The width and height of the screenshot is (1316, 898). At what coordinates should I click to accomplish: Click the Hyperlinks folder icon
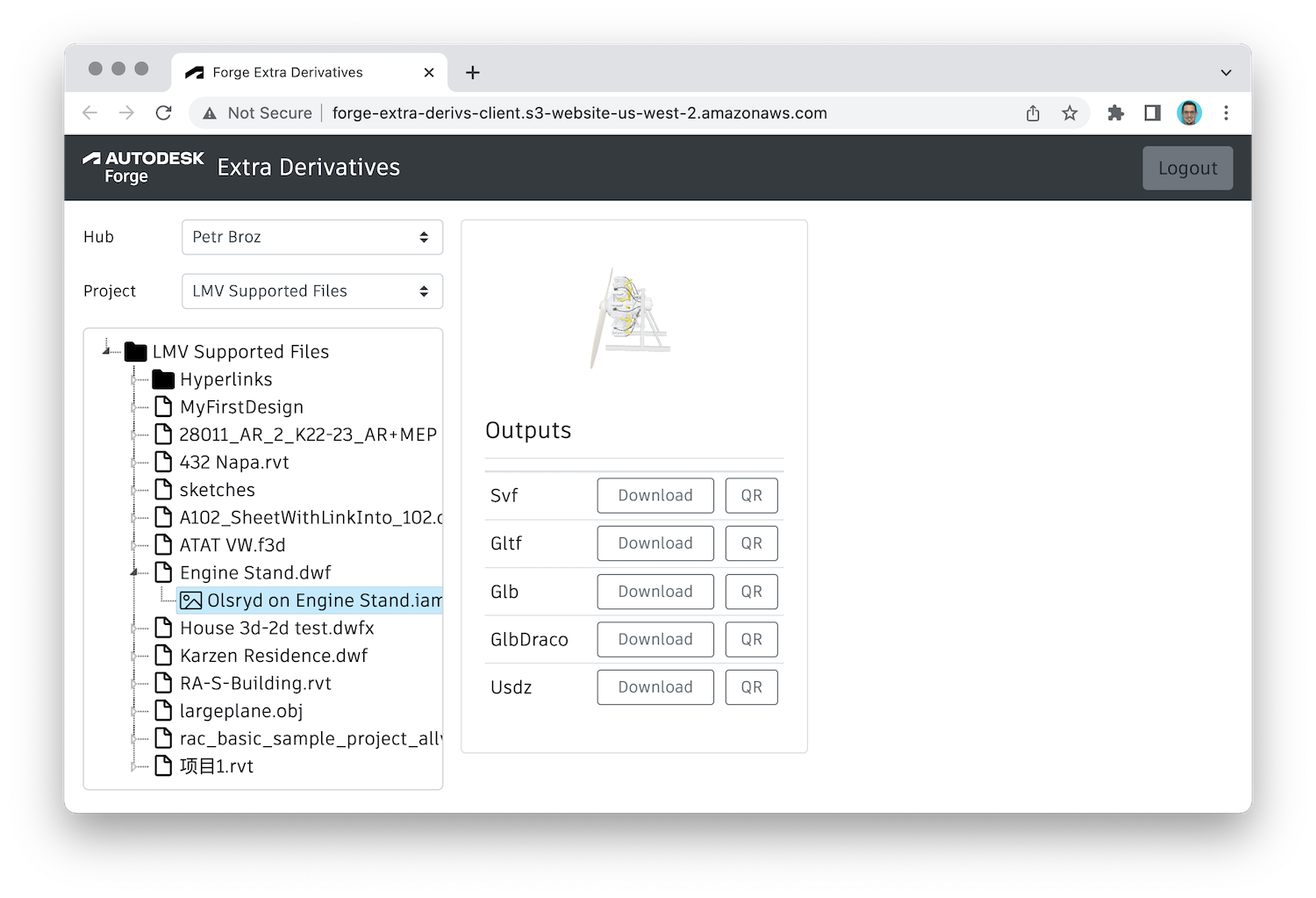pyautogui.click(x=163, y=379)
